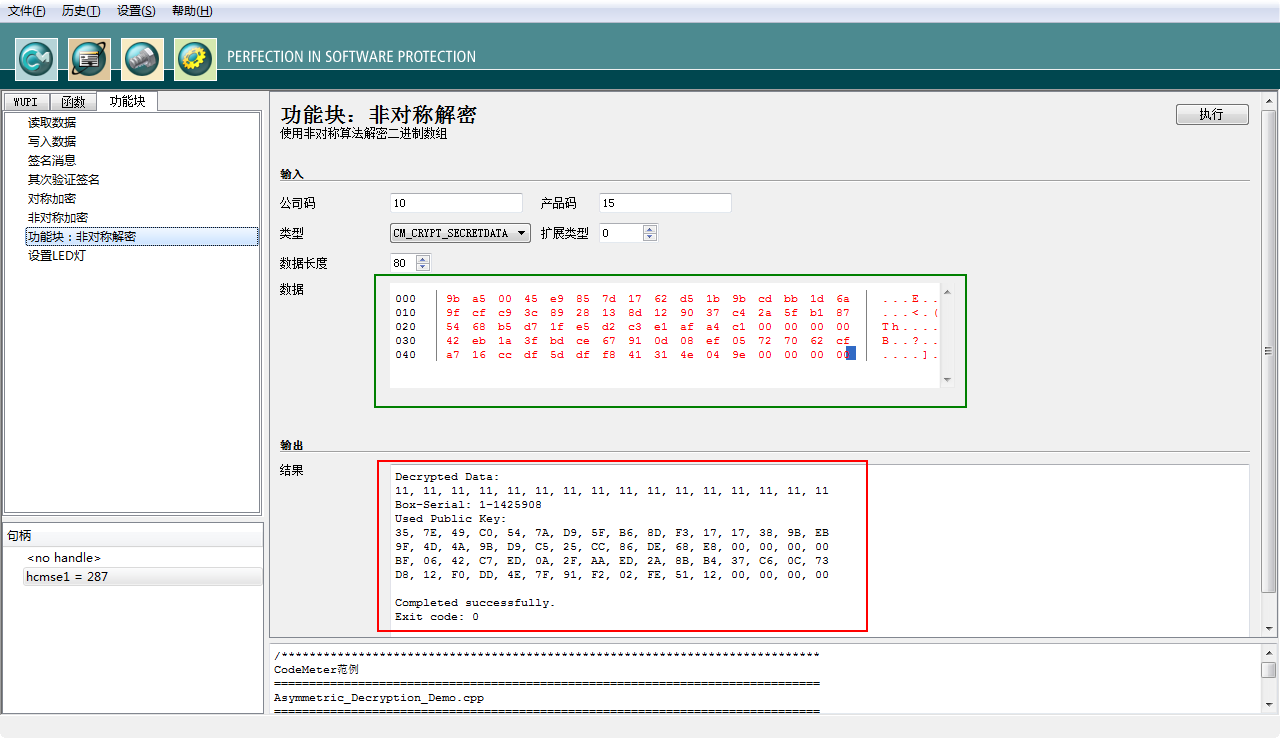The height and width of the screenshot is (738, 1280).
Task: Click the hex editor scroll down arrow
Action: [947, 380]
